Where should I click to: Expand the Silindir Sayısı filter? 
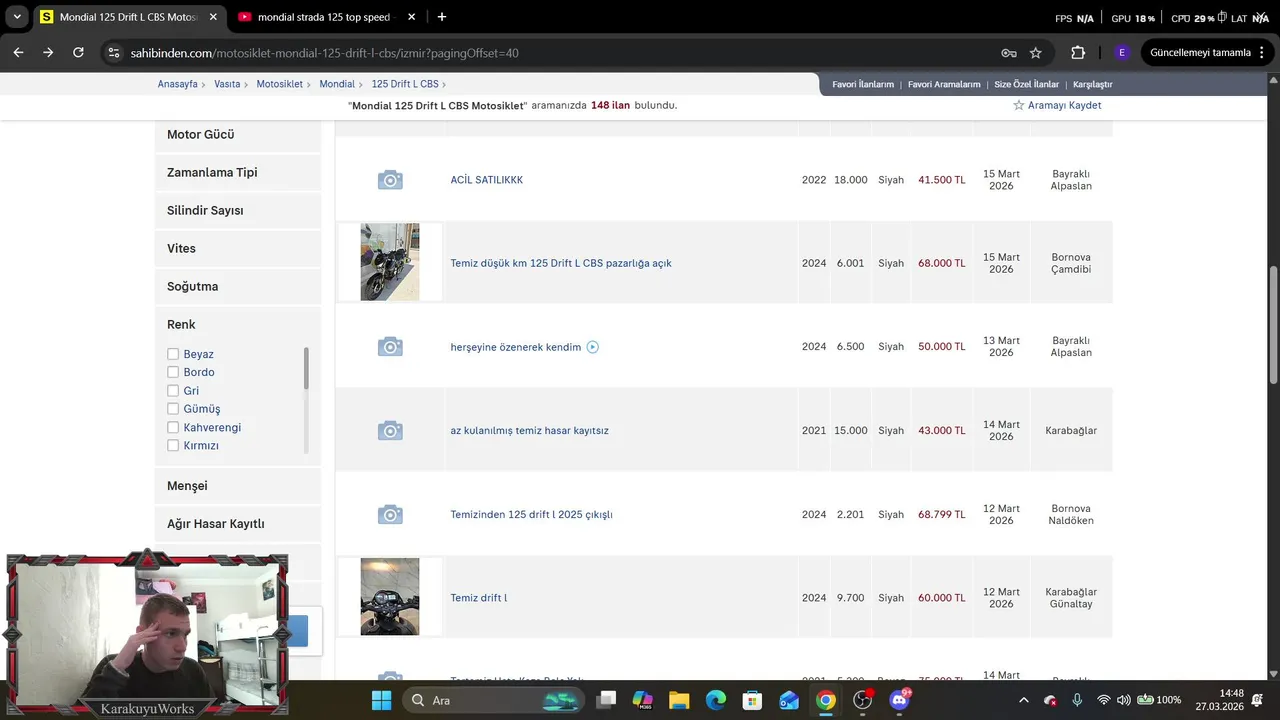(238, 210)
